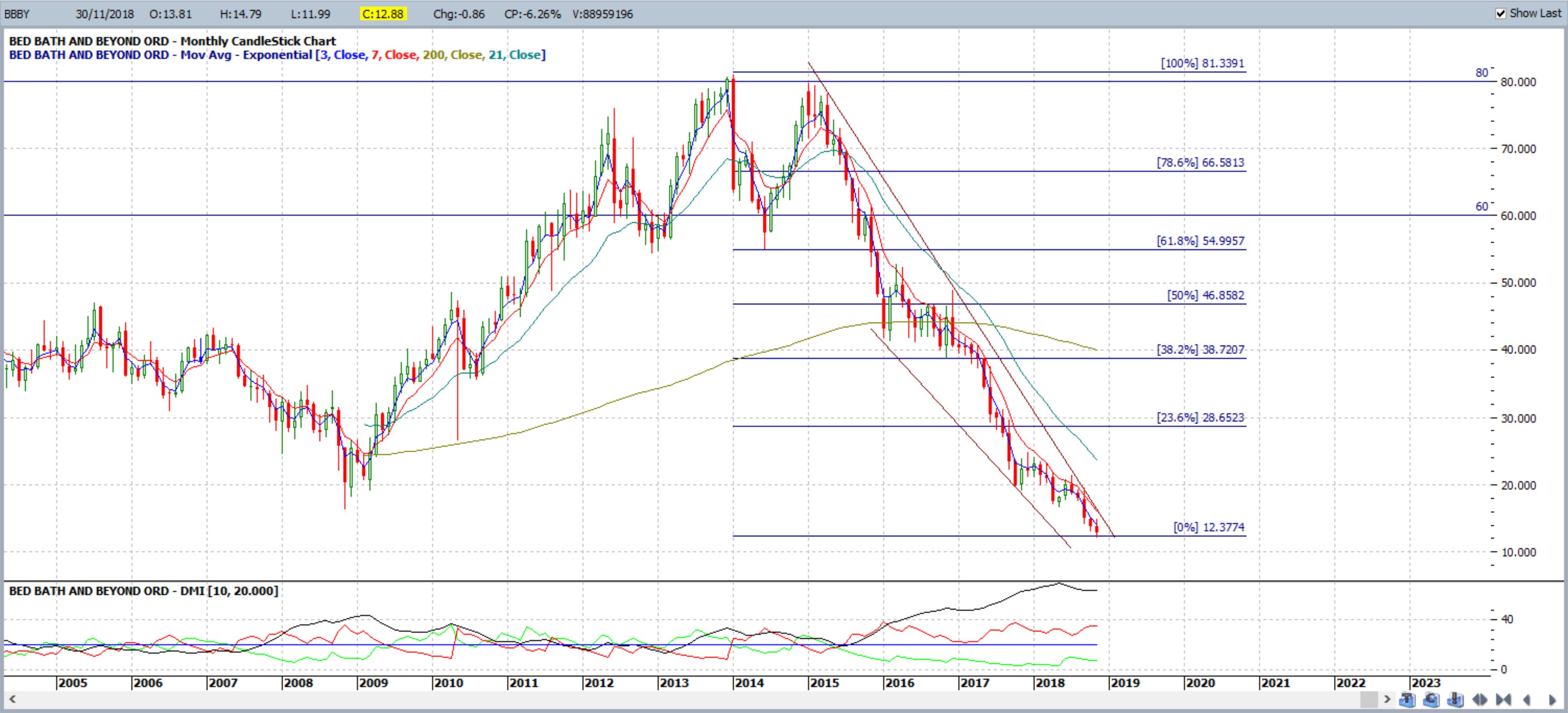1568x713 pixels.
Task: Click the 80 horizontal line label
Action: click(1482, 73)
